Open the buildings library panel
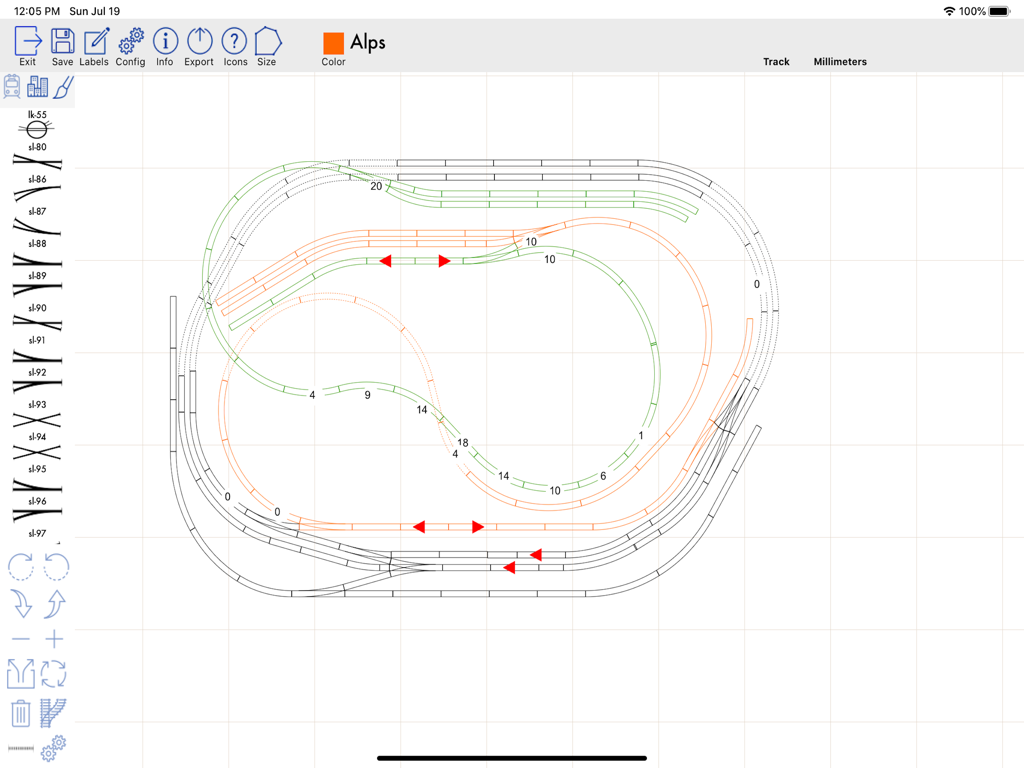Screen dimensions: 1024x768 38,86
